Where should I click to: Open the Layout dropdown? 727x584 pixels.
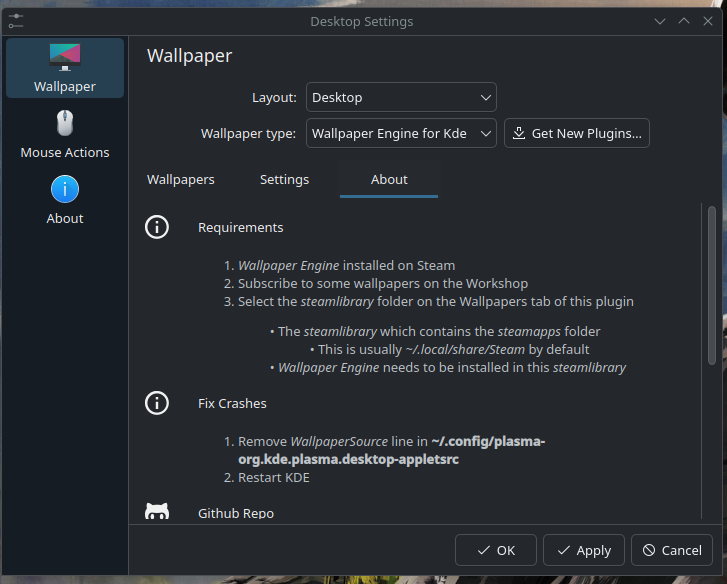pos(401,97)
